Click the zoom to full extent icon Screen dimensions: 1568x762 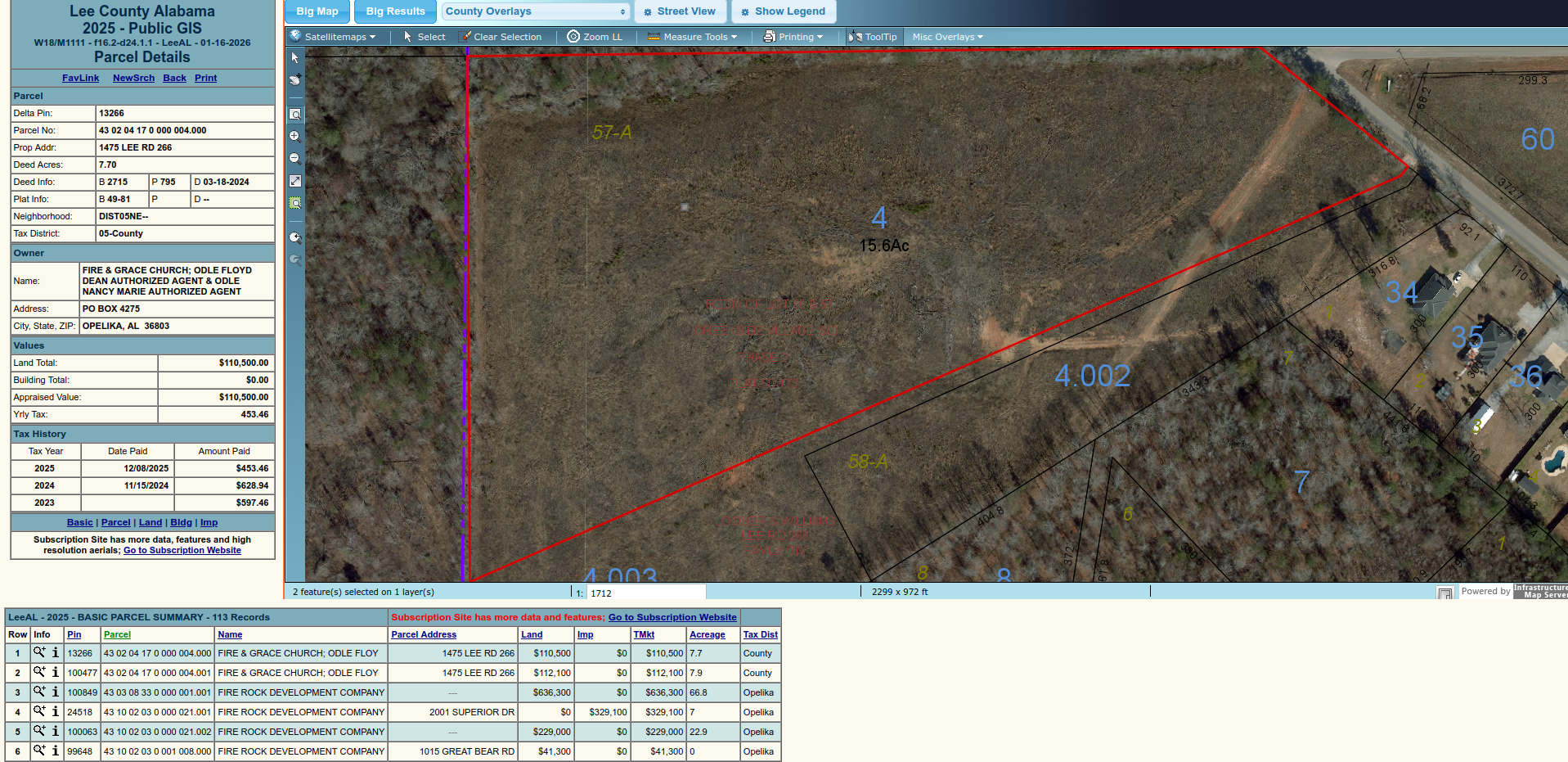click(x=295, y=181)
